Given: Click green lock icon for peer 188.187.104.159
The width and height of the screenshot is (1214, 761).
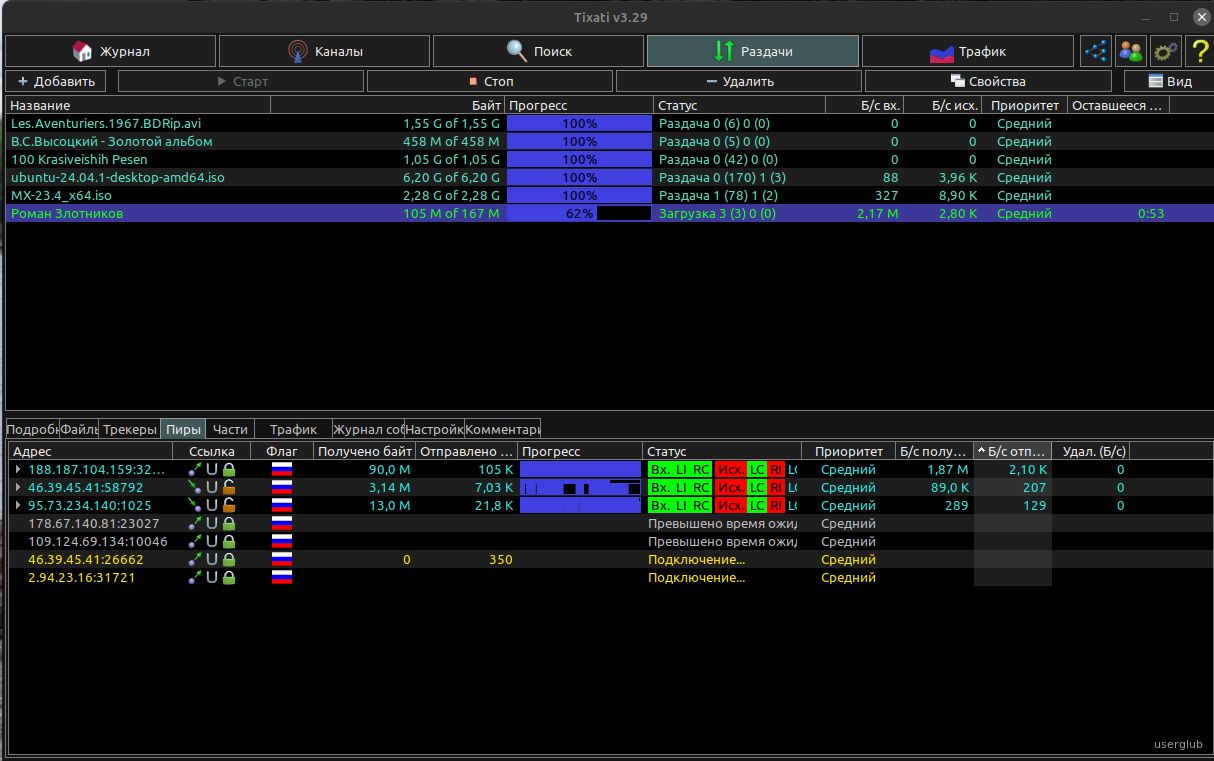Looking at the screenshot, I should tap(228, 470).
